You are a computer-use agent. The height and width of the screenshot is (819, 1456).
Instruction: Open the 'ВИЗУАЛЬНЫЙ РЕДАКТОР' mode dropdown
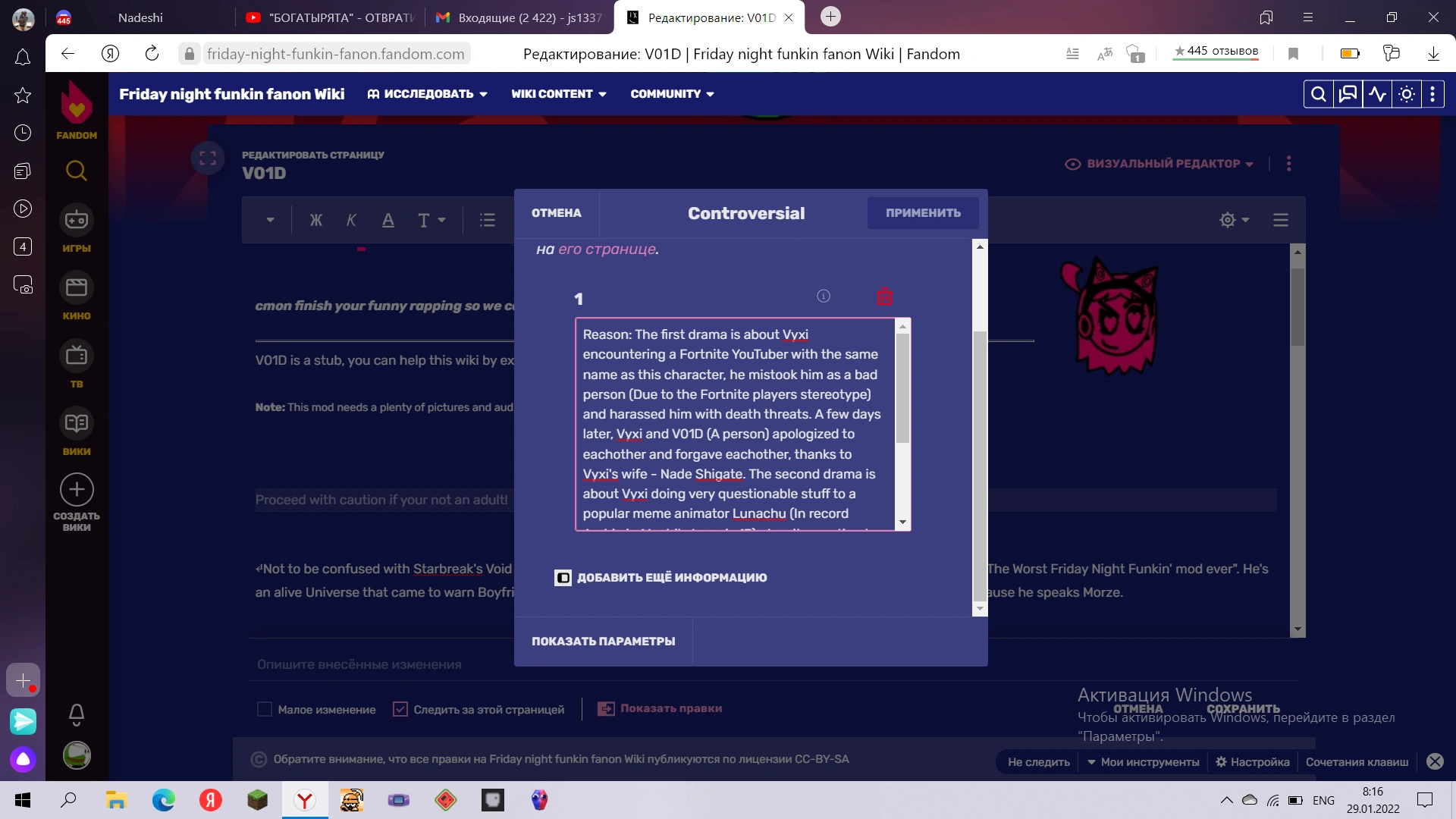click(1159, 163)
